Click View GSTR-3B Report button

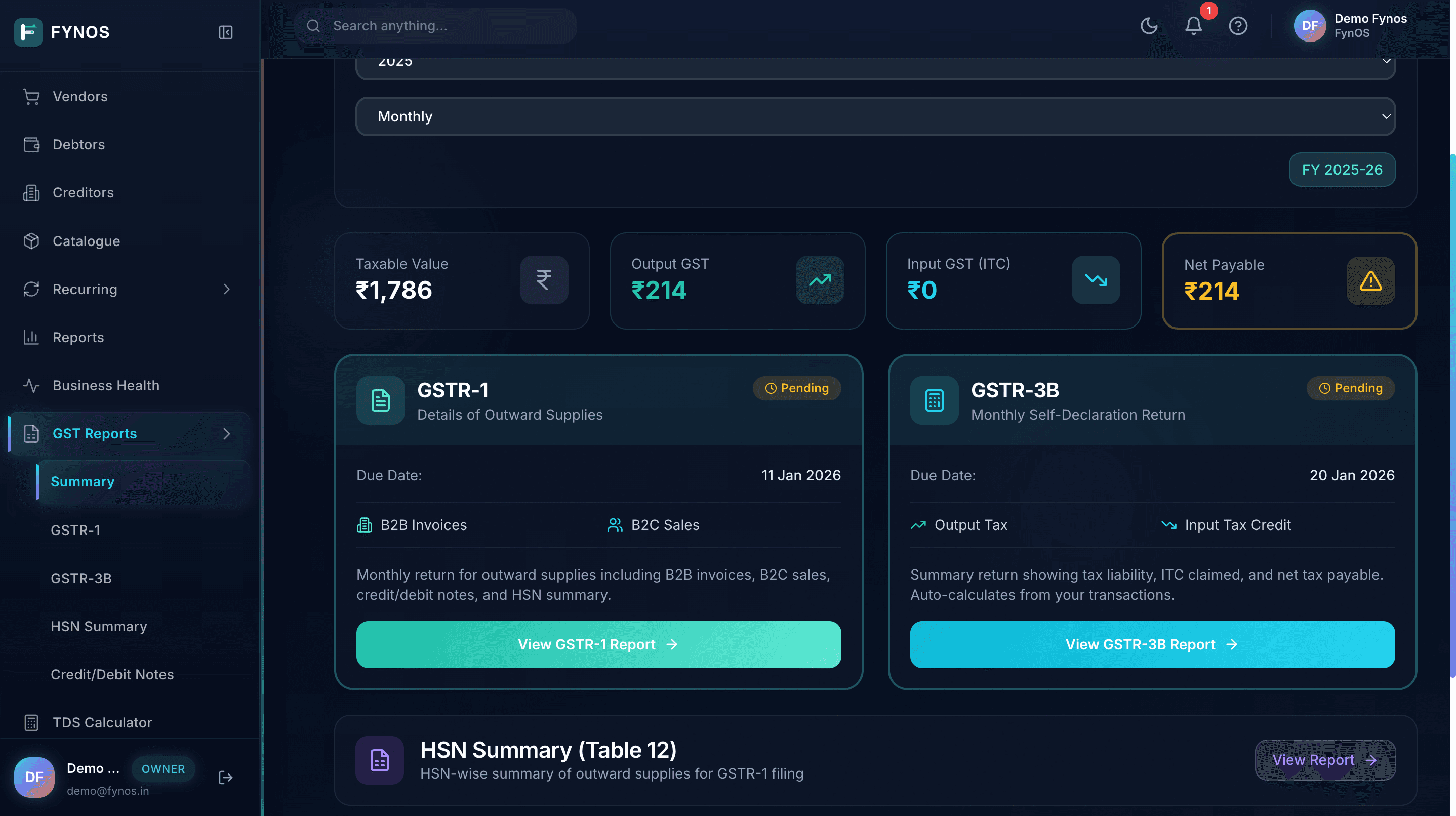point(1152,644)
